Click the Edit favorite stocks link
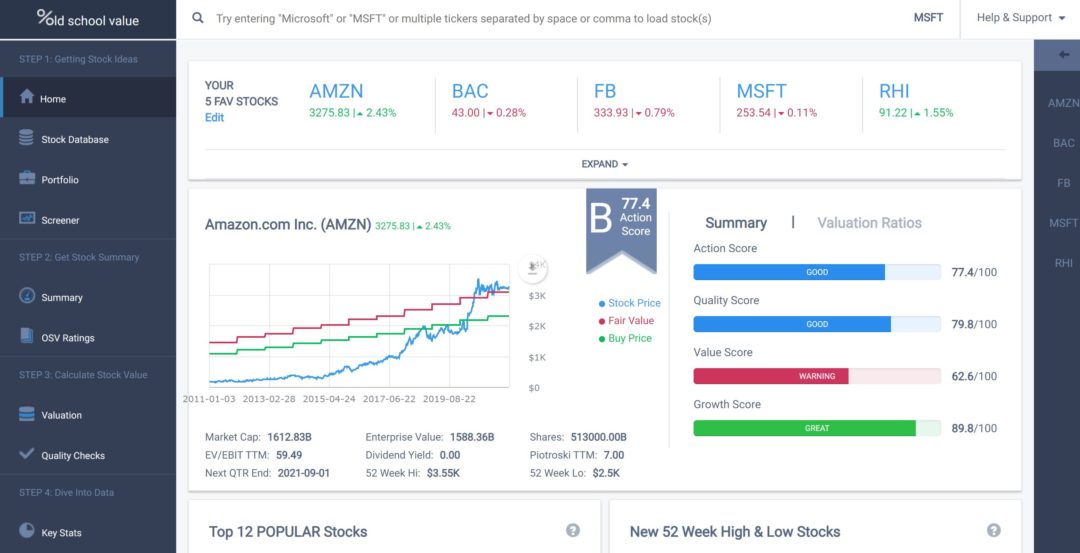 tap(214, 118)
